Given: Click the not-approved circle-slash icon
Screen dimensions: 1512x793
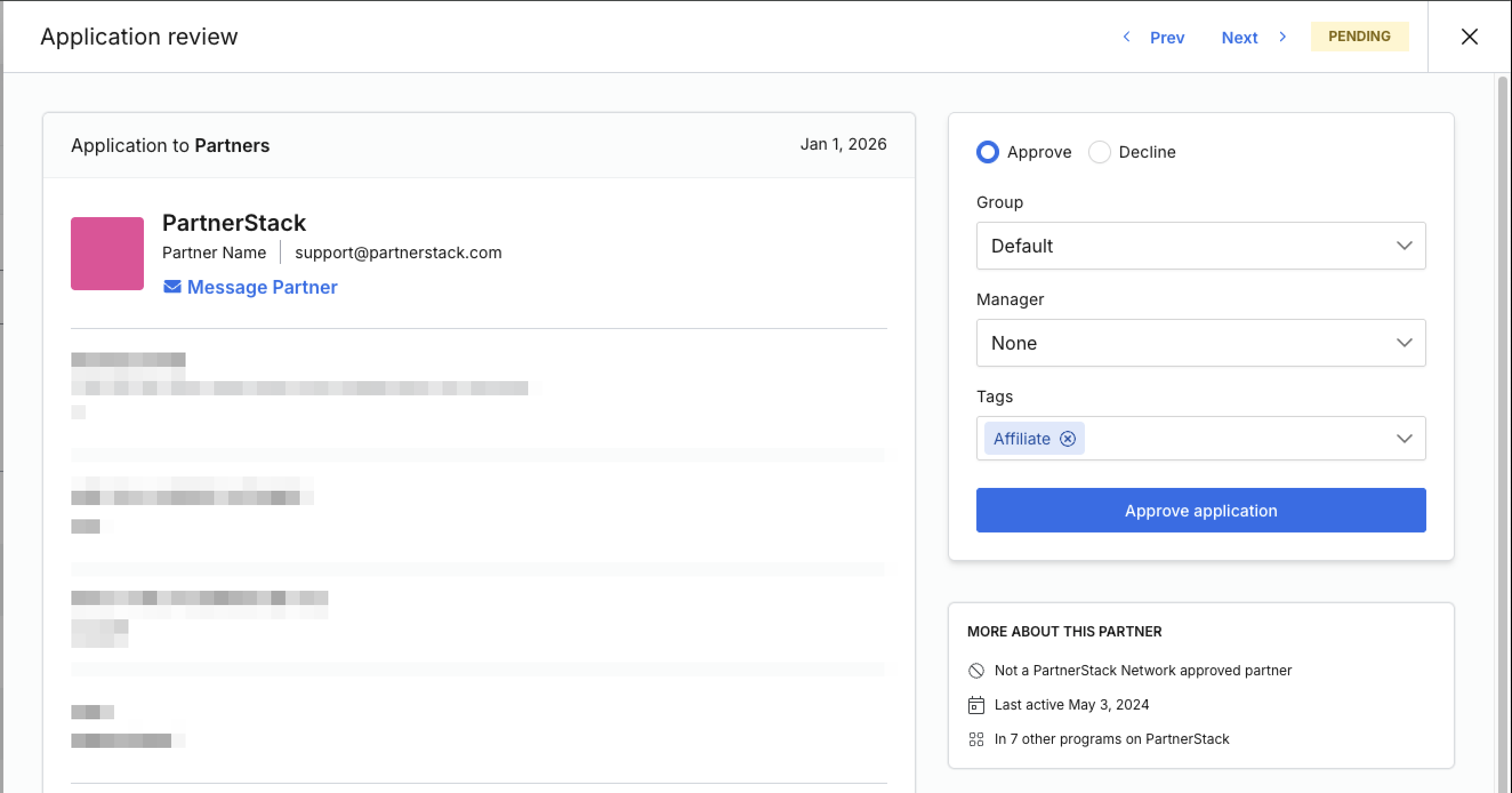Looking at the screenshot, I should (976, 671).
